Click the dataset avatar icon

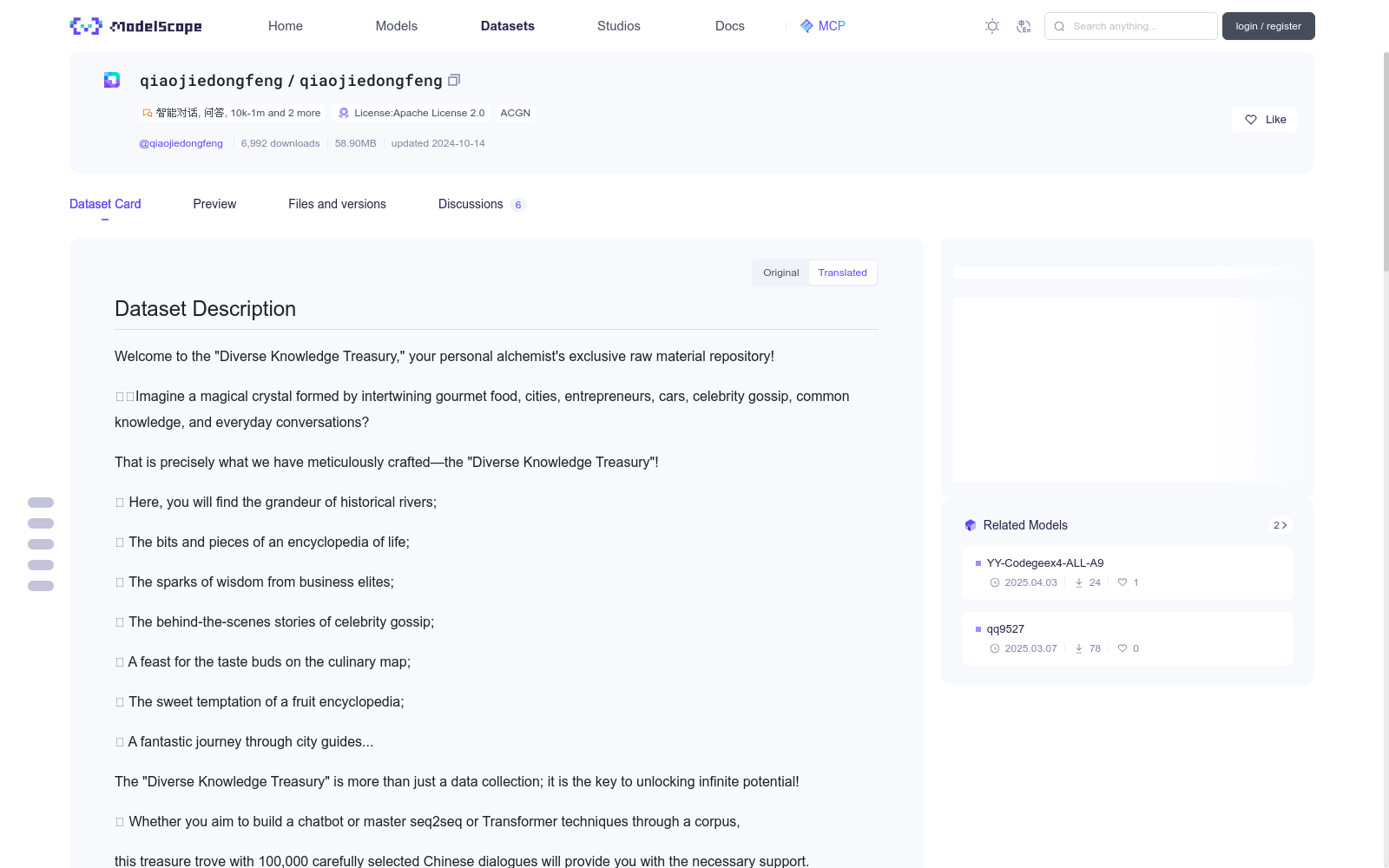click(x=112, y=80)
